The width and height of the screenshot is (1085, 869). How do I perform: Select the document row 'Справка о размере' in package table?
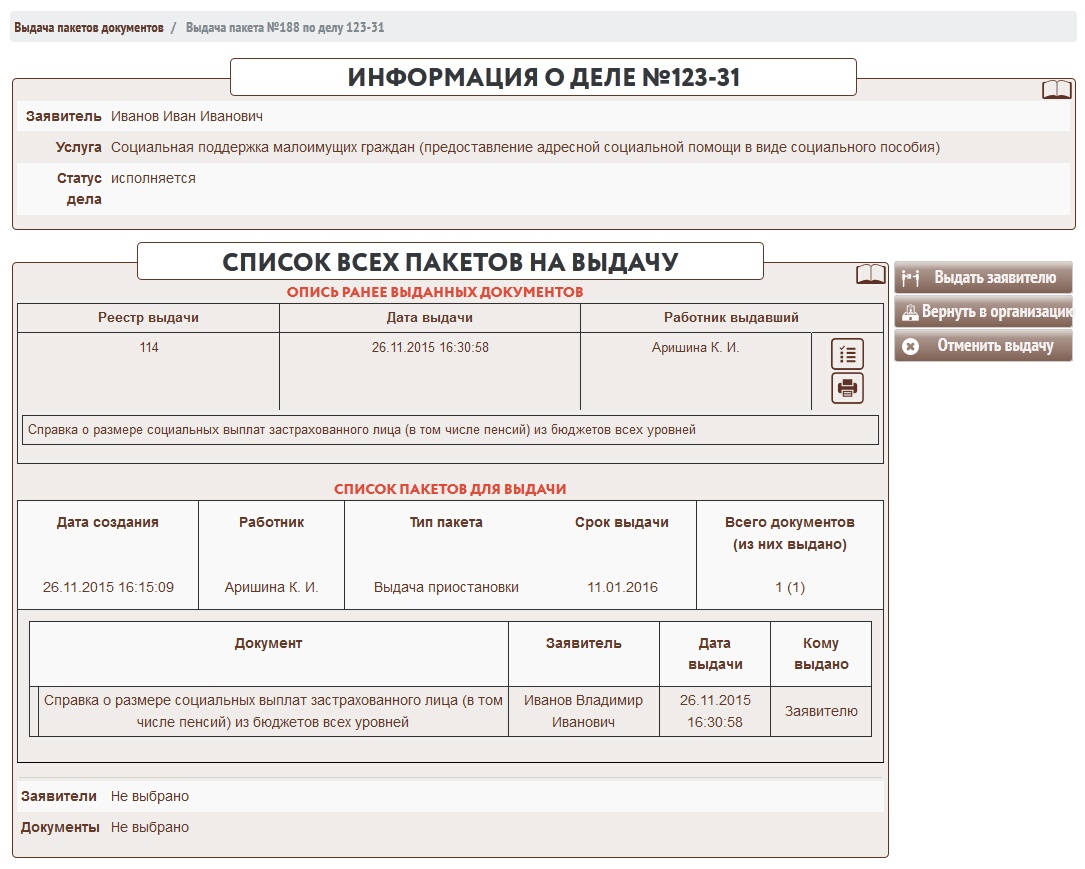(x=273, y=711)
